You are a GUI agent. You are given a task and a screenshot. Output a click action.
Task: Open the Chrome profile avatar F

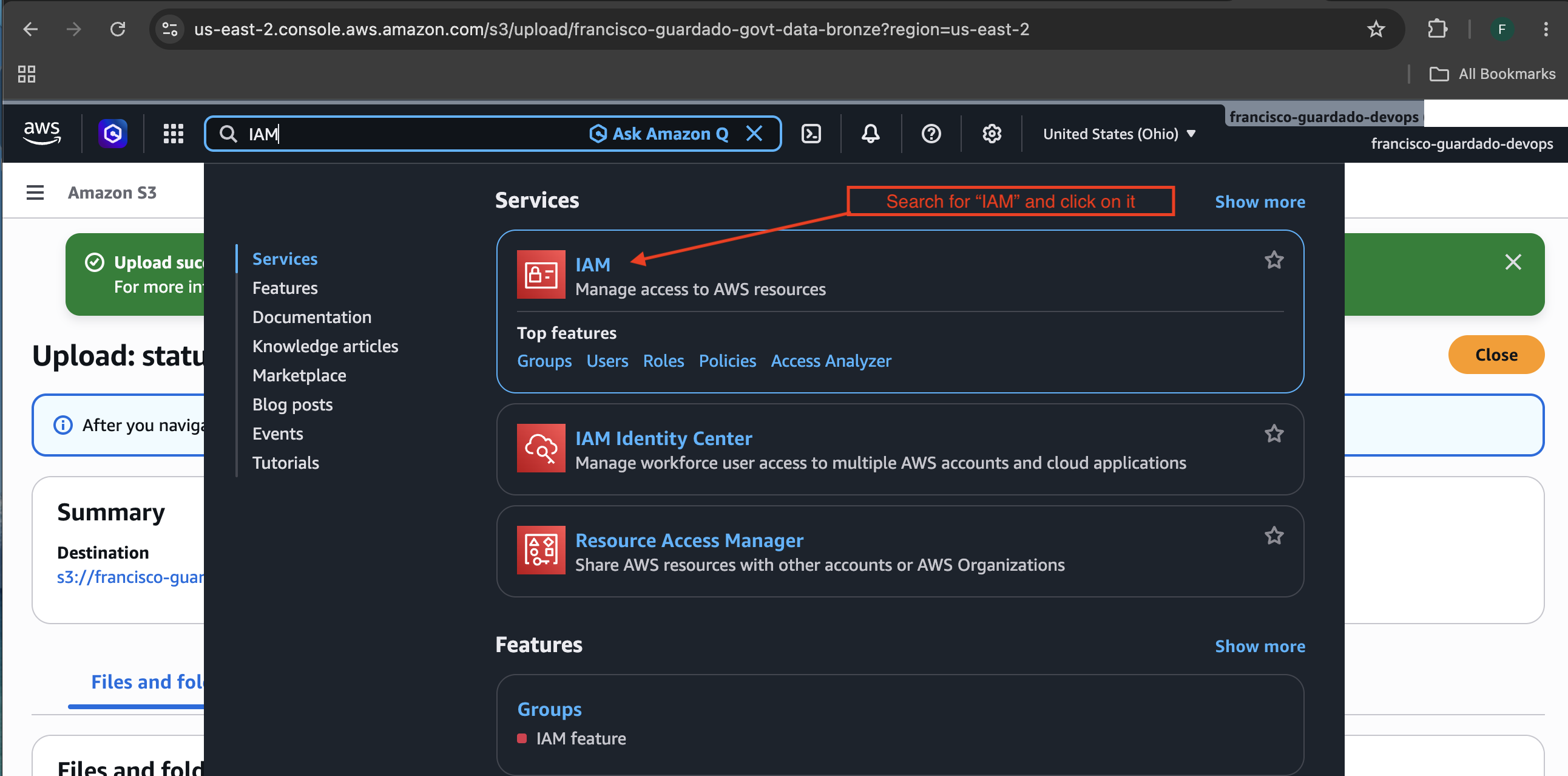pos(1502,29)
